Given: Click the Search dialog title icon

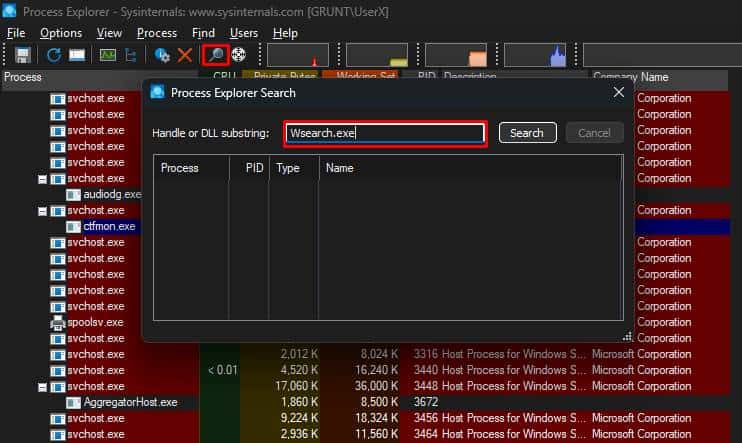Looking at the screenshot, I should point(157,92).
